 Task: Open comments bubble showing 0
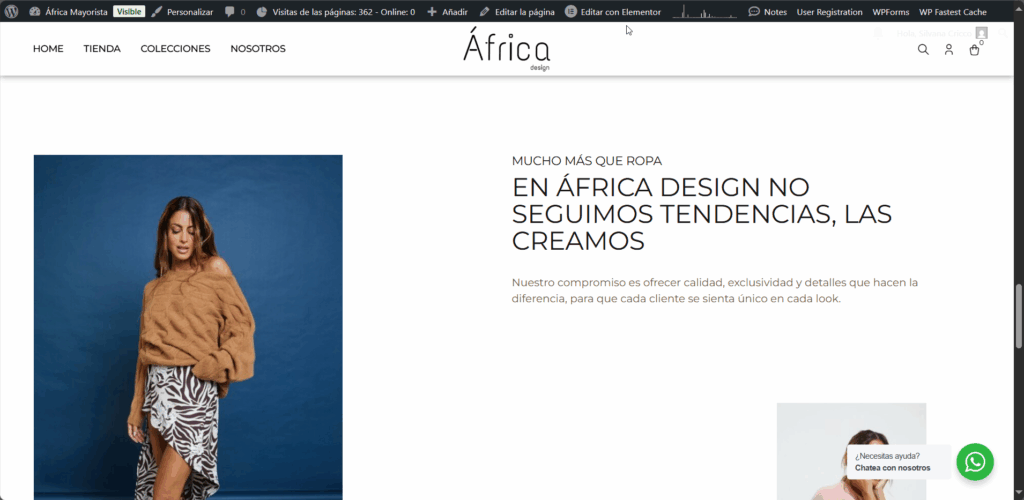tap(235, 12)
